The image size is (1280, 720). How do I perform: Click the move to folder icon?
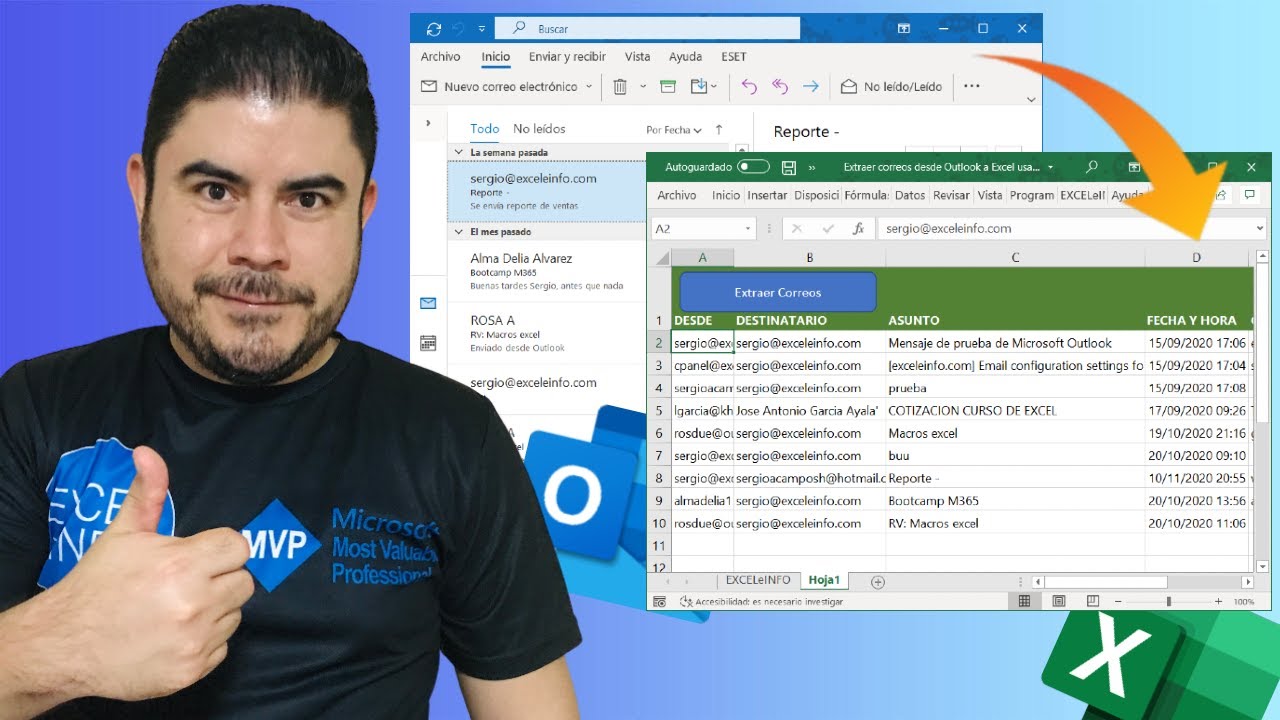click(x=700, y=87)
